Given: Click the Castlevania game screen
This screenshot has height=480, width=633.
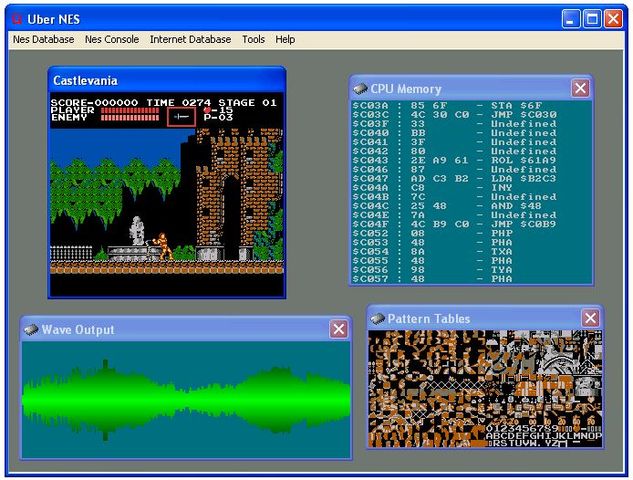Looking at the screenshot, I should (x=167, y=195).
